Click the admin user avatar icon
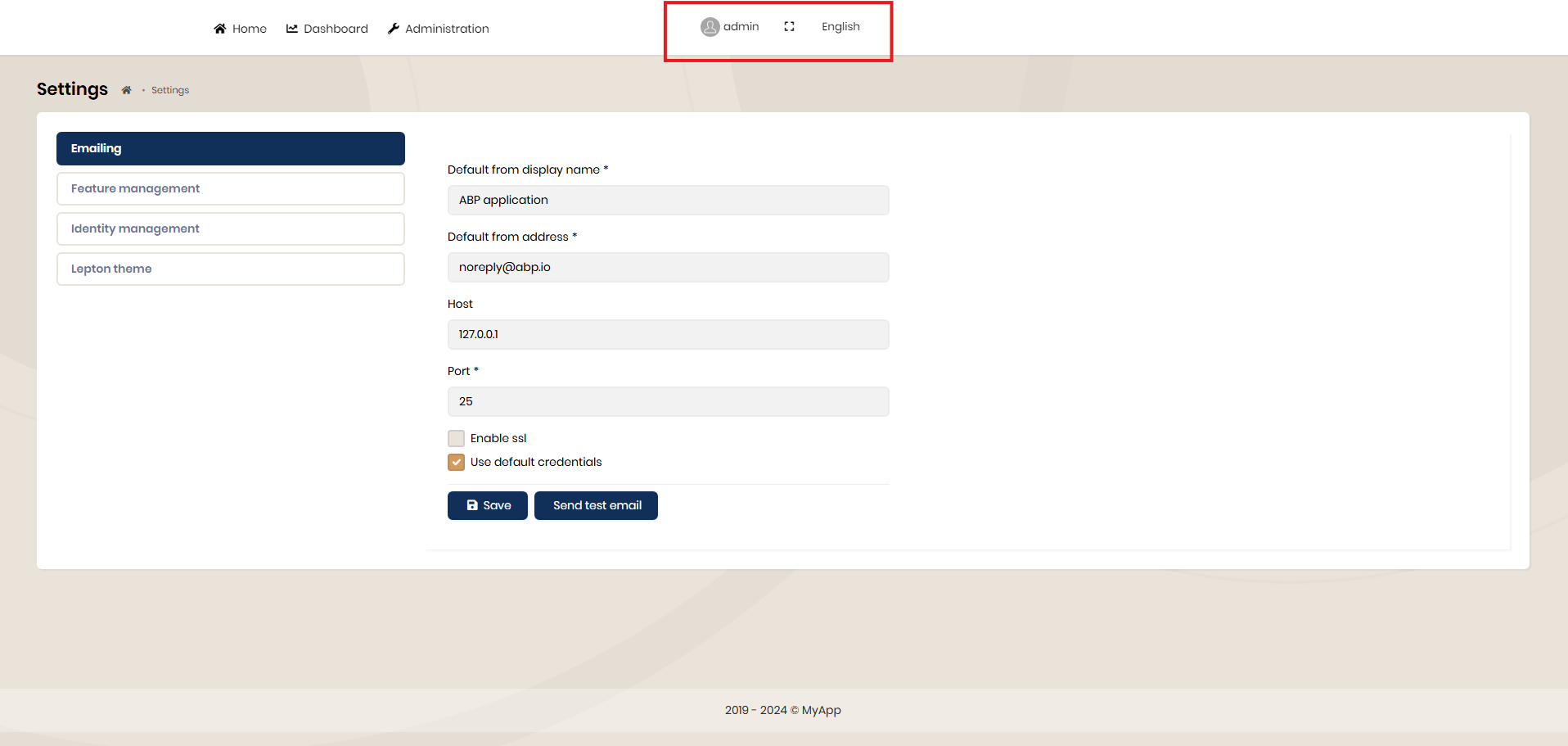 coord(710,27)
